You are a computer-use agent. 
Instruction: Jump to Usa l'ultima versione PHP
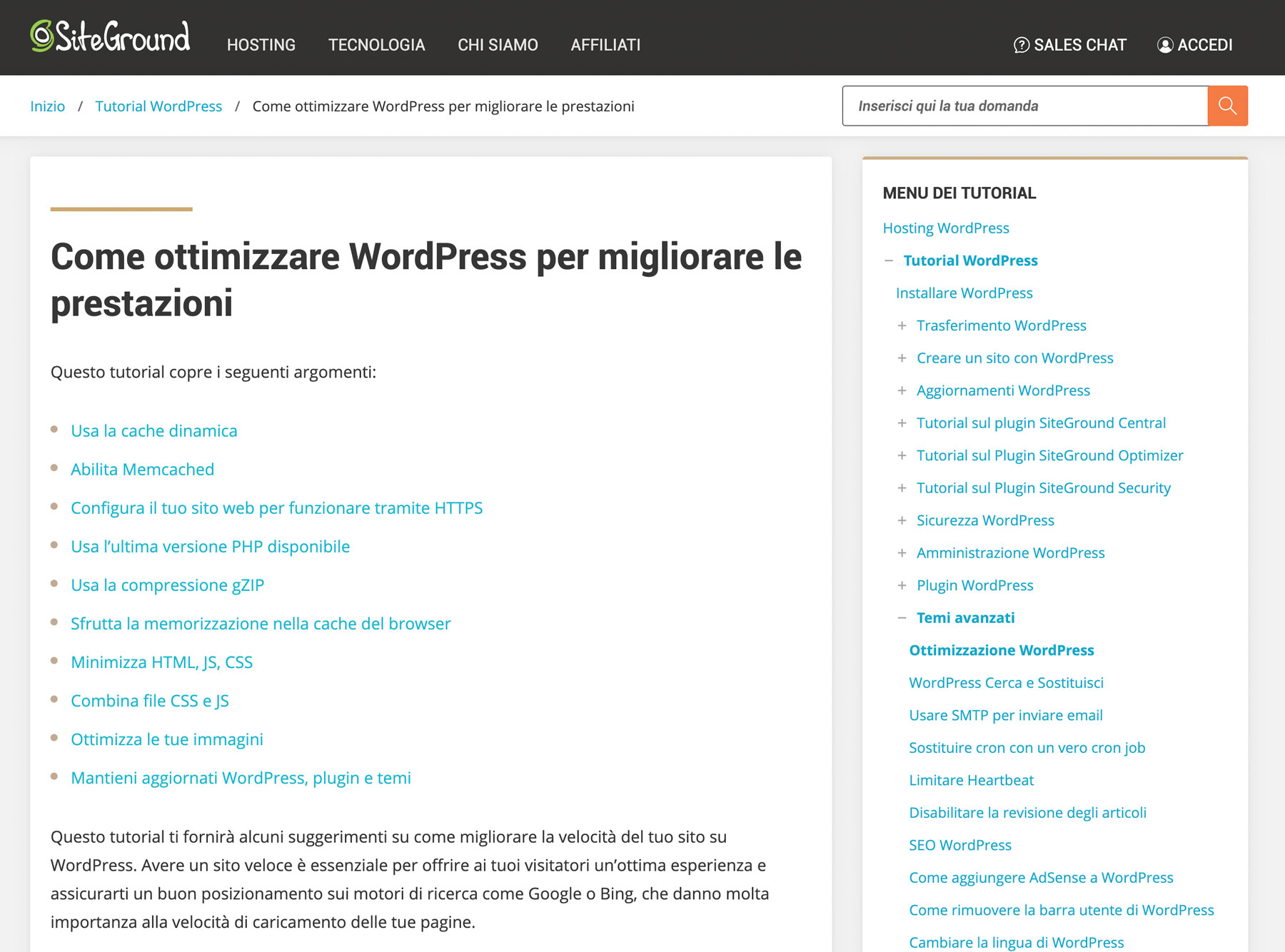(x=210, y=547)
